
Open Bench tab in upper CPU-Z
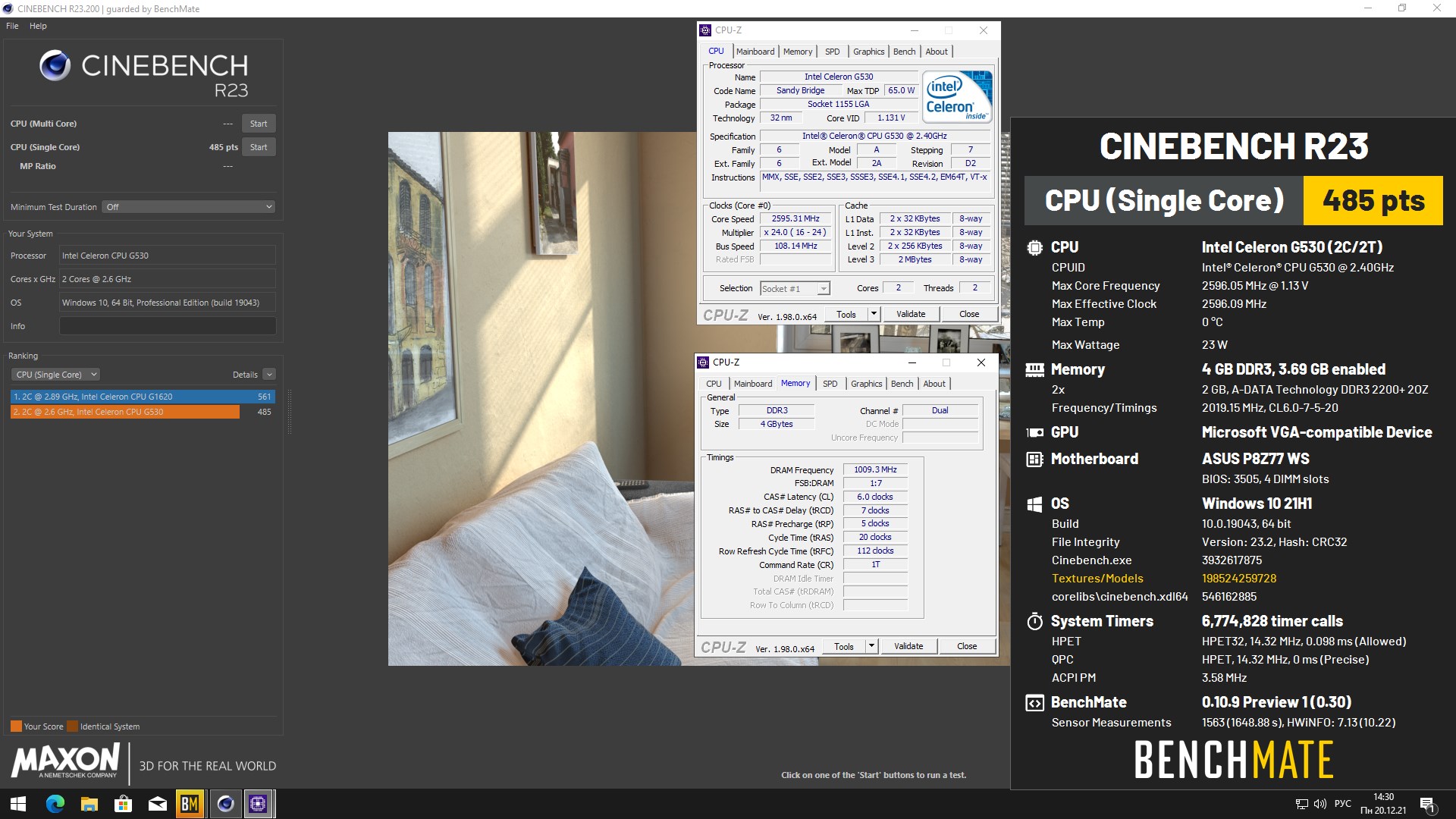pyautogui.click(x=904, y=52)
